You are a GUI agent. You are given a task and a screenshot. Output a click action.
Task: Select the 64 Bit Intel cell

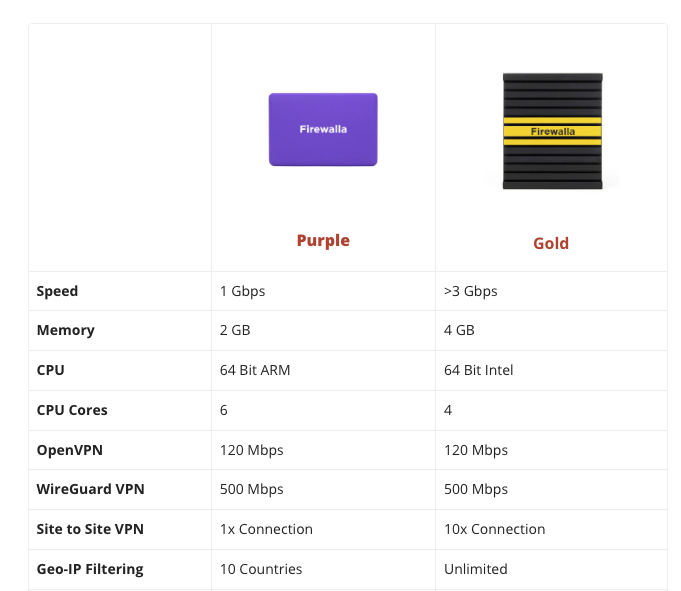(478, 370)
